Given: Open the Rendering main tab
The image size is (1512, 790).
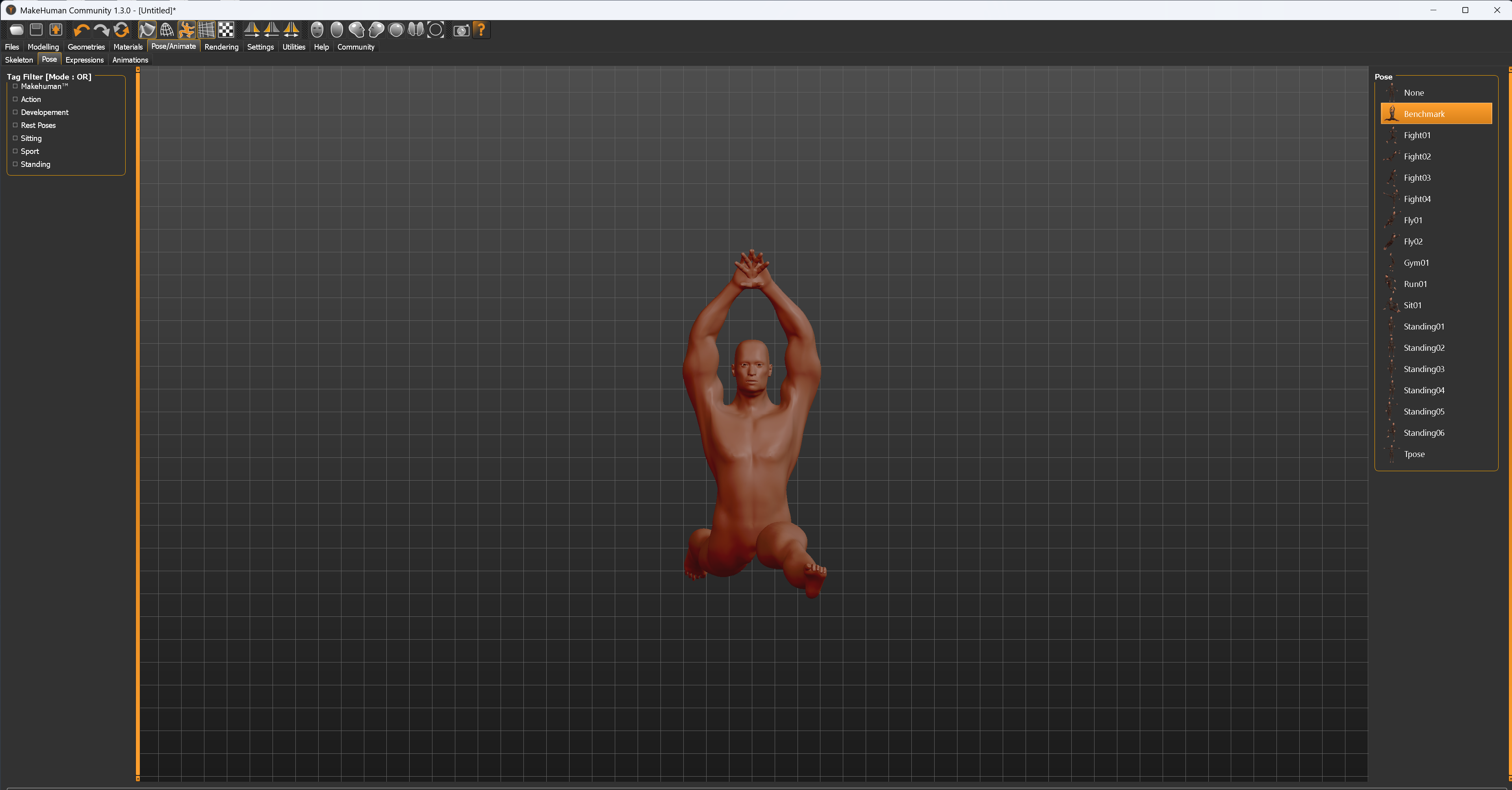Looking at the screenshot, I should 221,47.
